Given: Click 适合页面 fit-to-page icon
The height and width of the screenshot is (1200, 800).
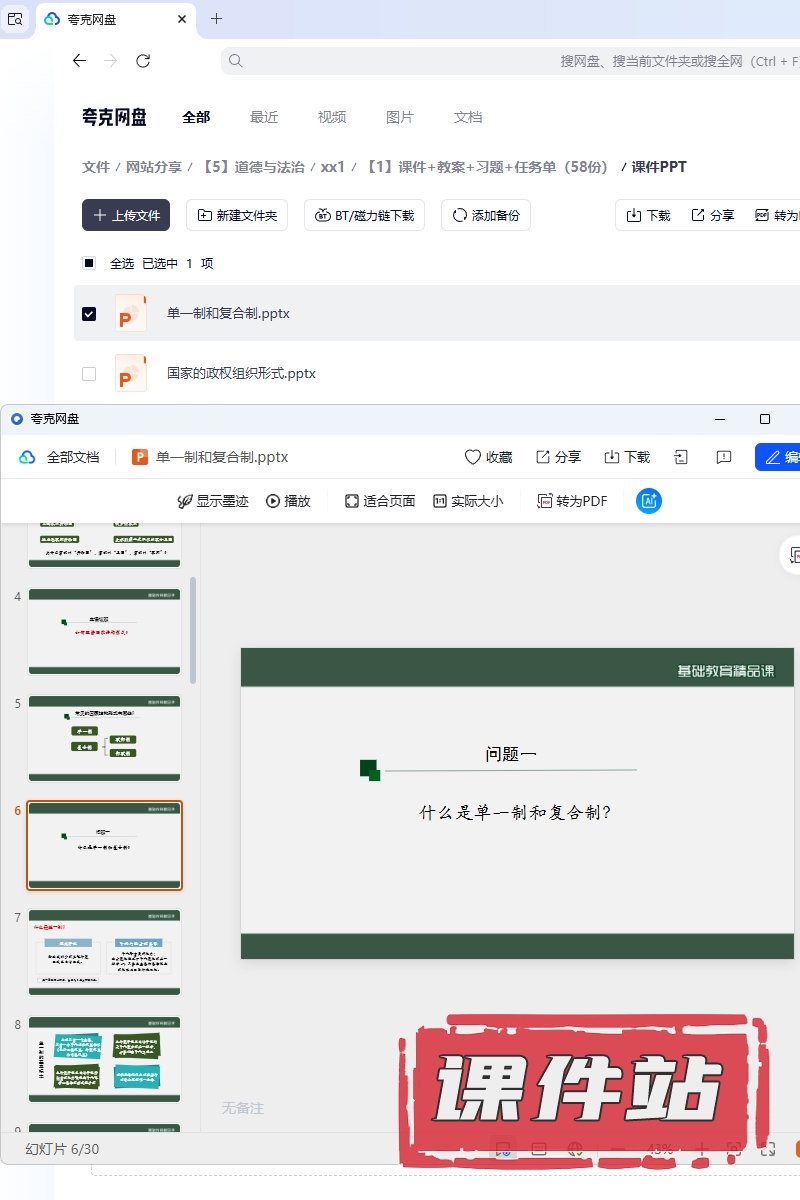Looking at the screenshot, I should pos(352,501).
